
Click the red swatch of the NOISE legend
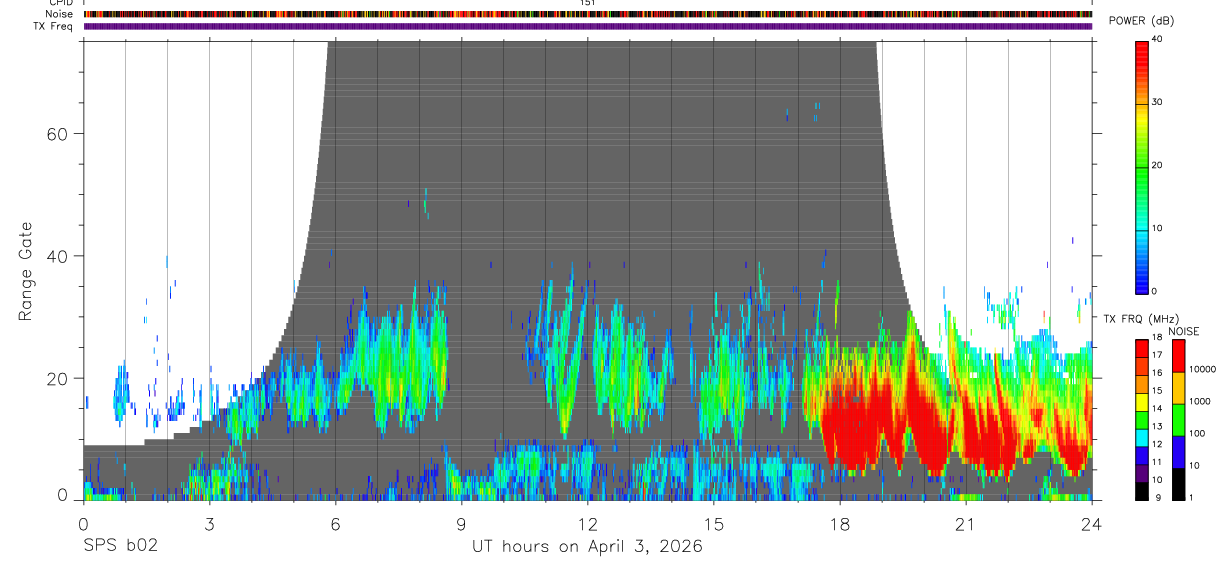pyautogui.click(x=1179, y=355)
